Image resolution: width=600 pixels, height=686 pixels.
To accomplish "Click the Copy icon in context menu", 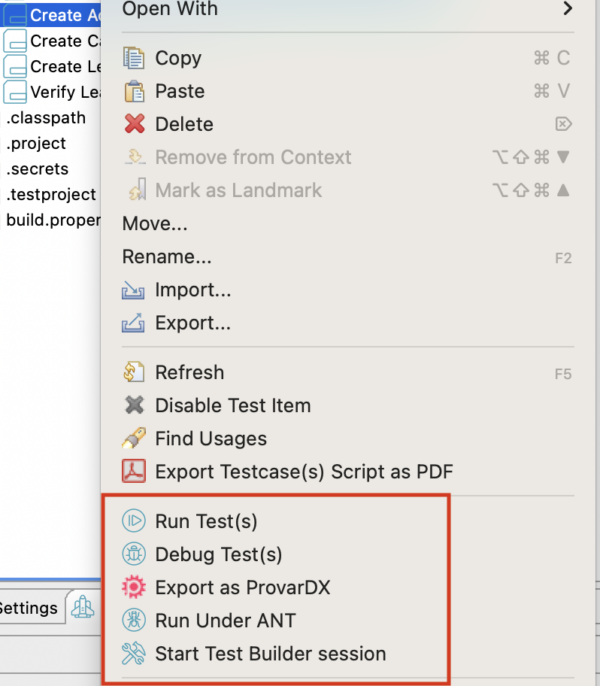I will (x=133, y=58).
